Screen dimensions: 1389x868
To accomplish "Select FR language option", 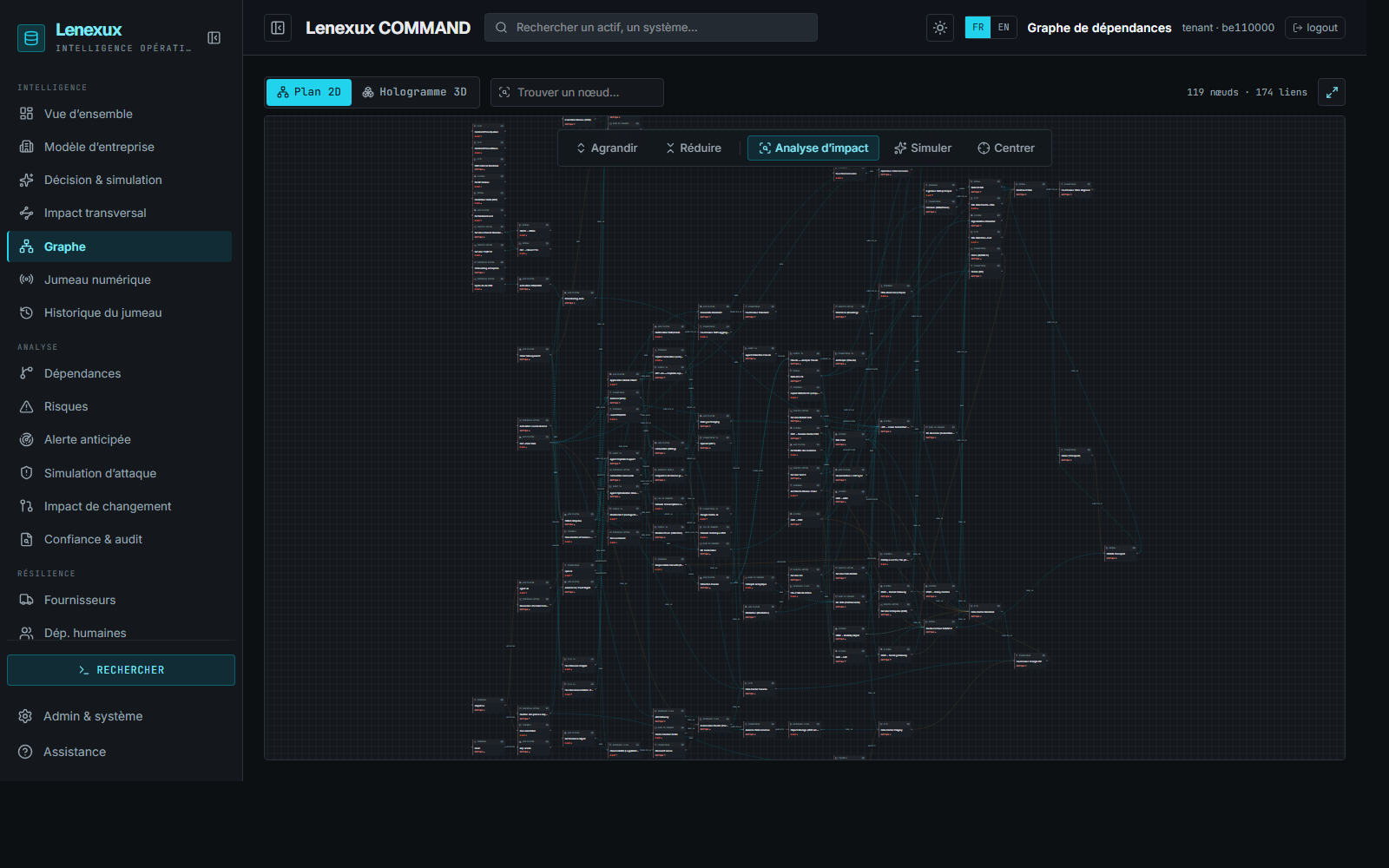I will tap(978, 28).
